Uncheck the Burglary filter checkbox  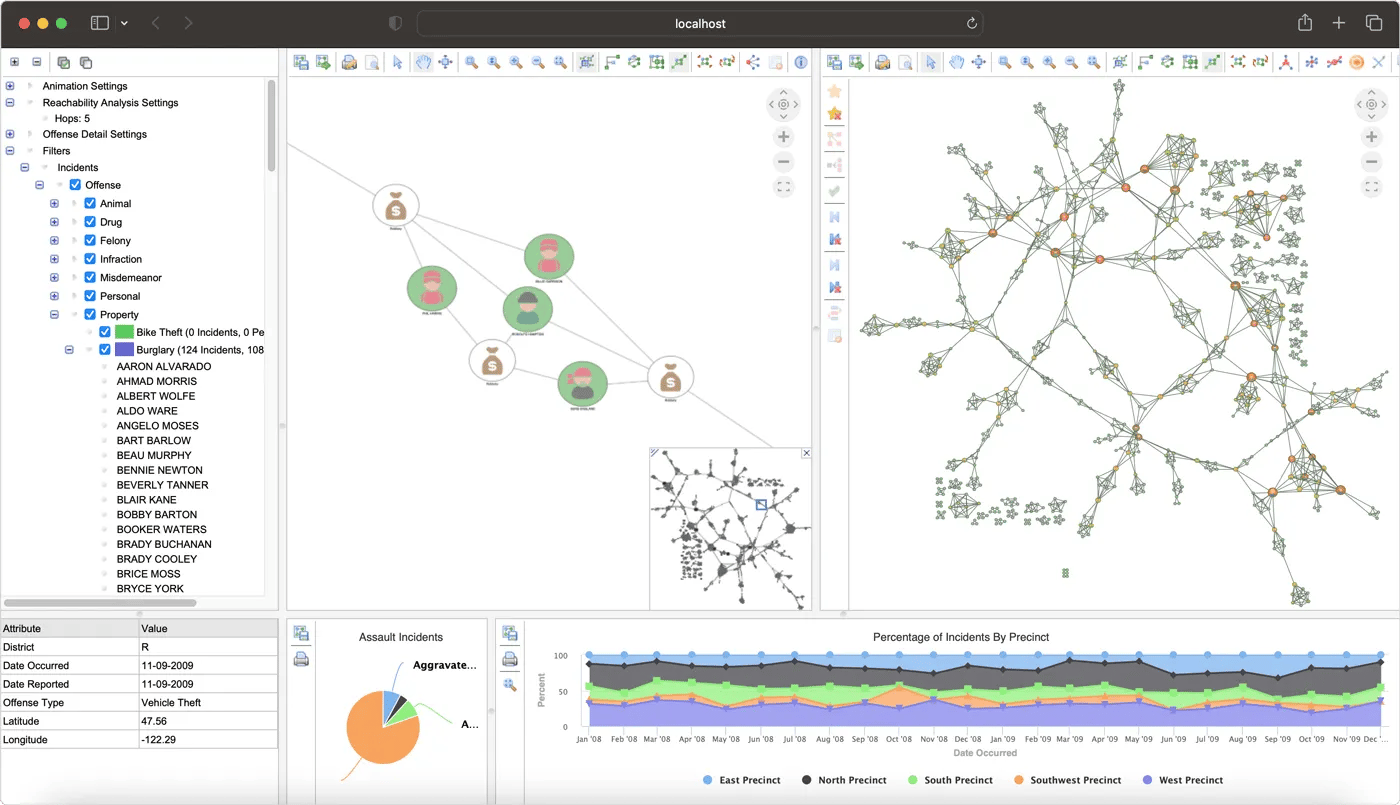(104, 349)
